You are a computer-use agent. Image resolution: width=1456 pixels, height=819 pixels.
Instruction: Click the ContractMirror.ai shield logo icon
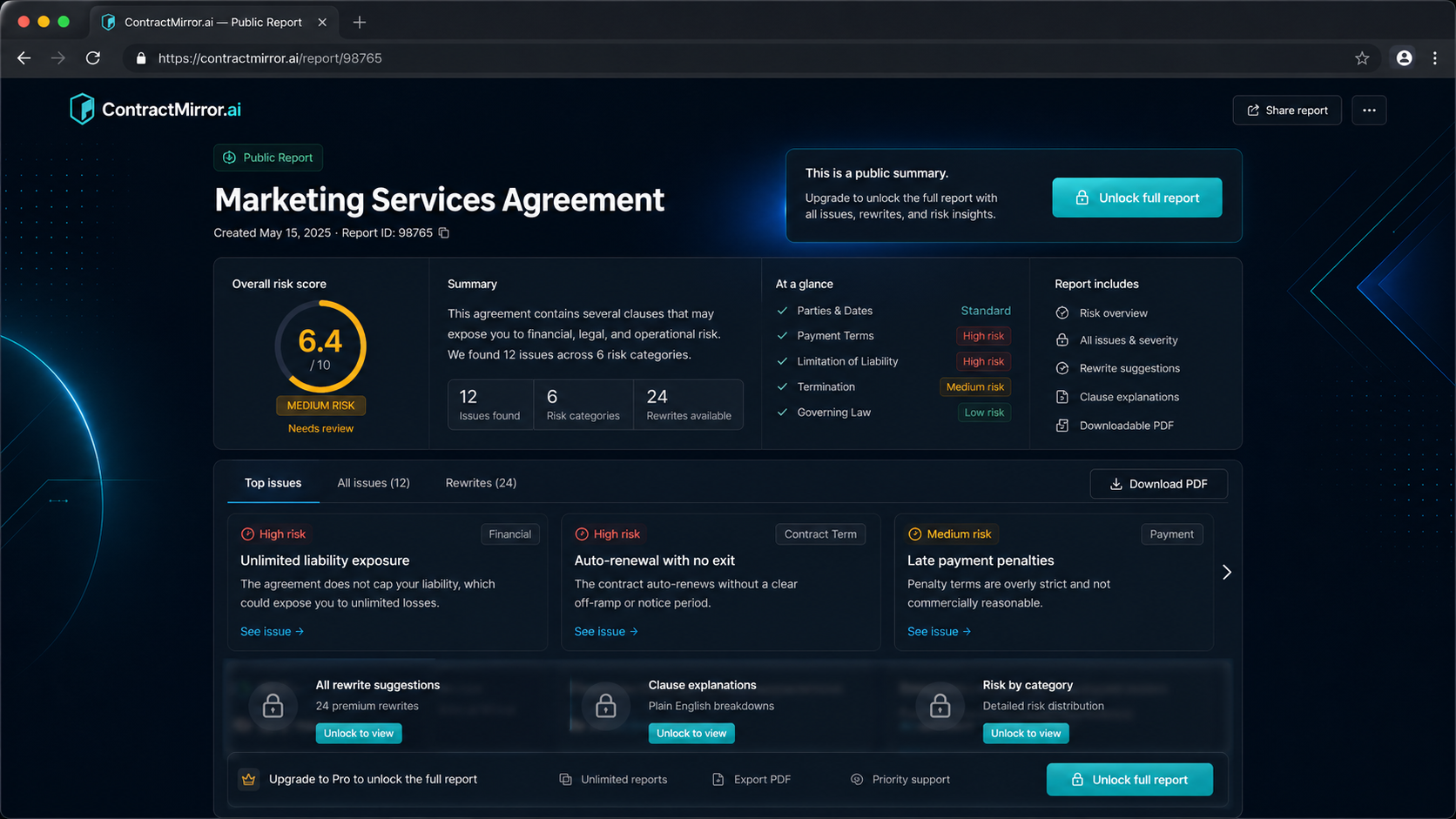click(x=82, y=109)
